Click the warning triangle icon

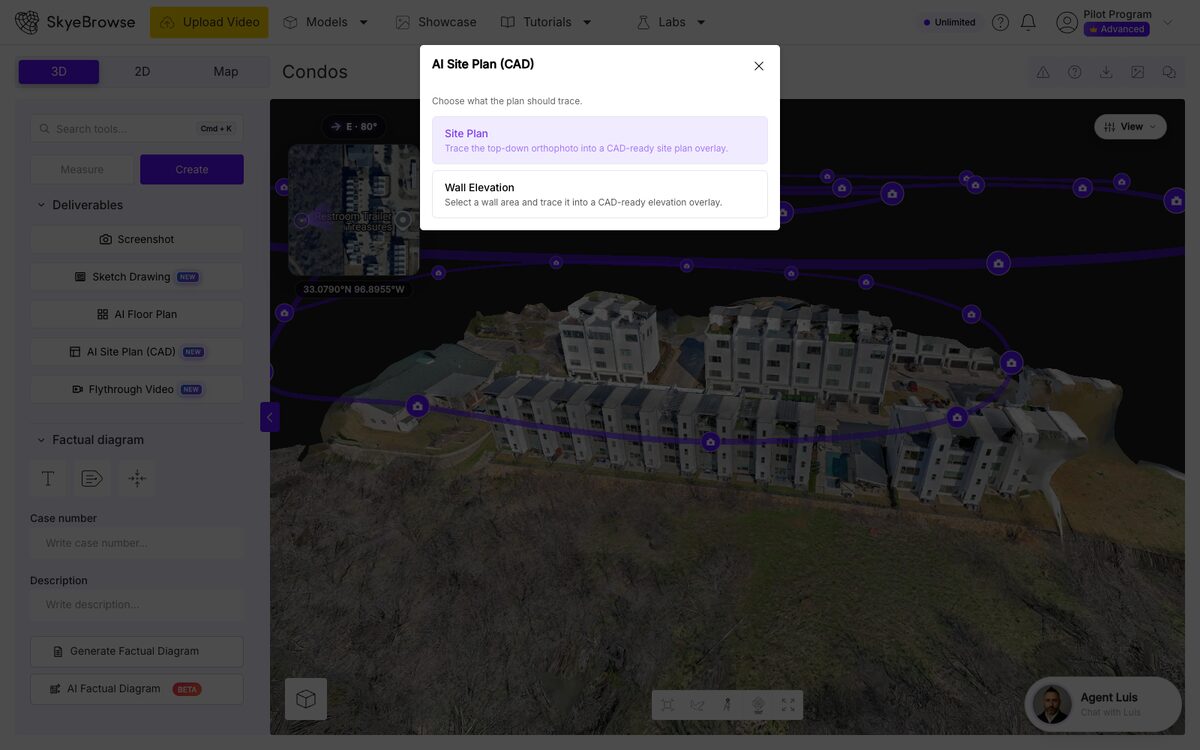click(1043, 72)
